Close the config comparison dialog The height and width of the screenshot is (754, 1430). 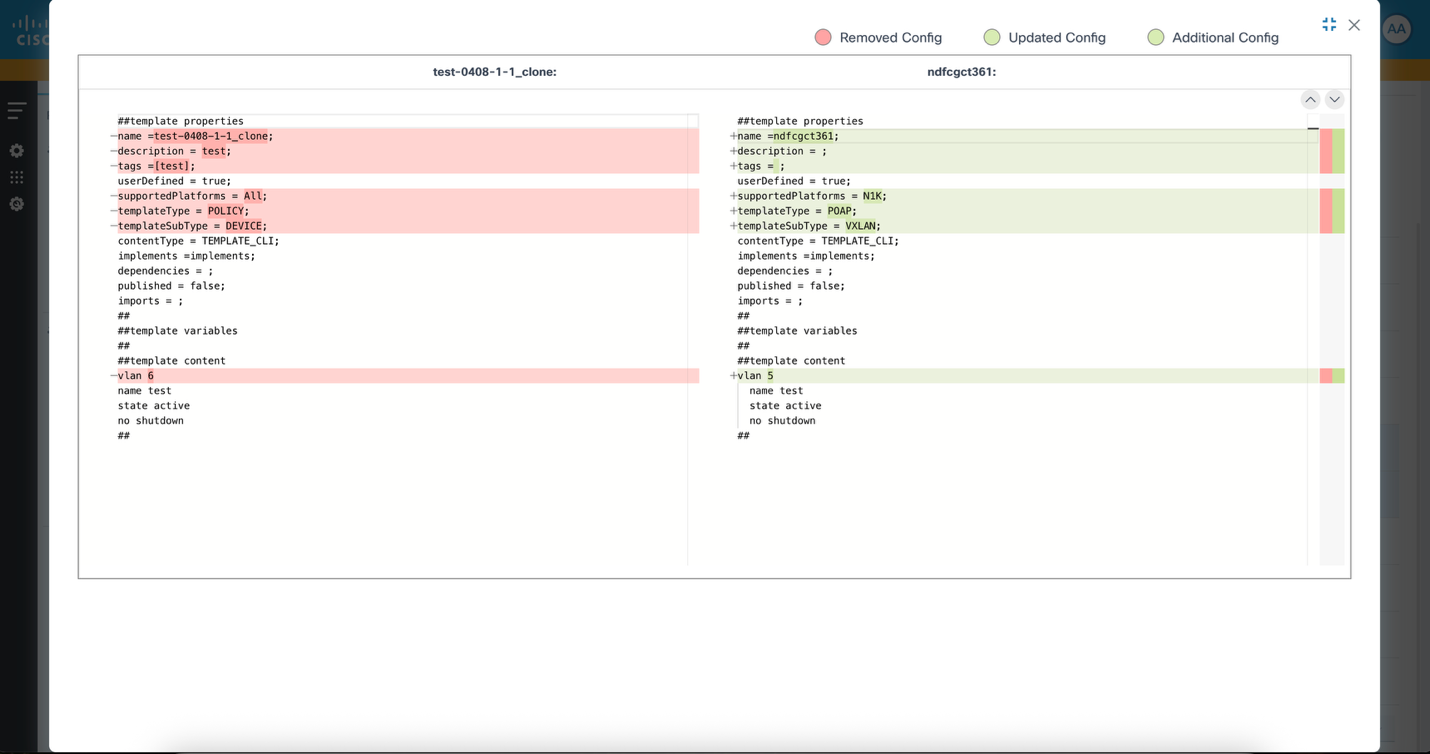[x=1354, y=25]
